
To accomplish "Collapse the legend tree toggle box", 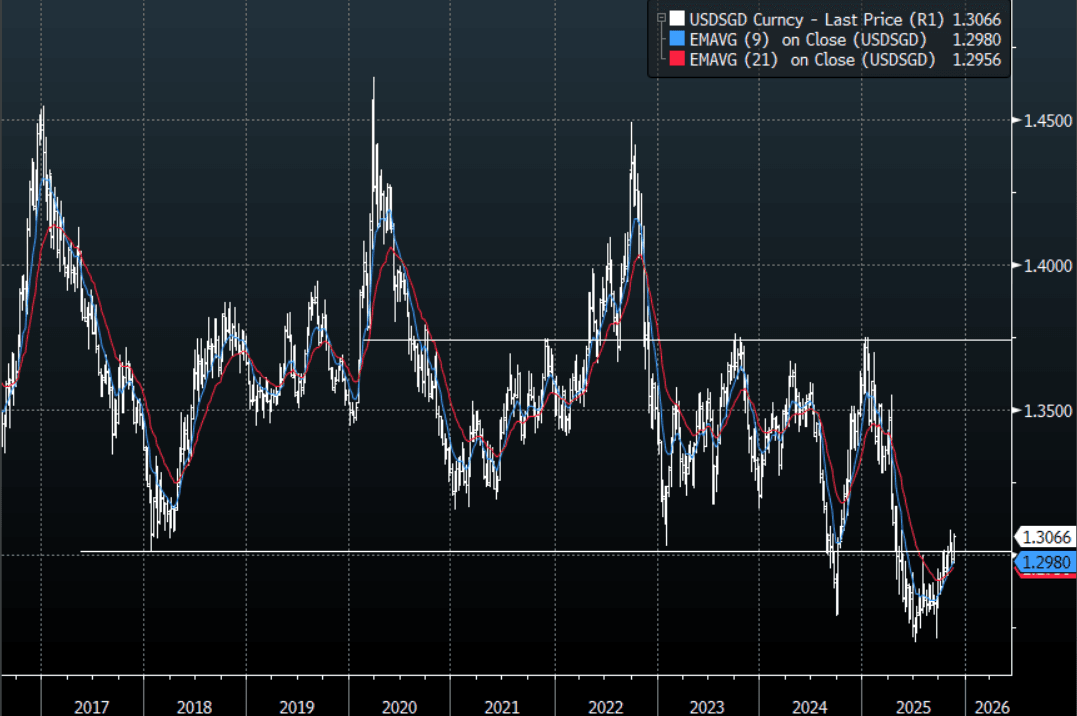I will pos(659,18).
